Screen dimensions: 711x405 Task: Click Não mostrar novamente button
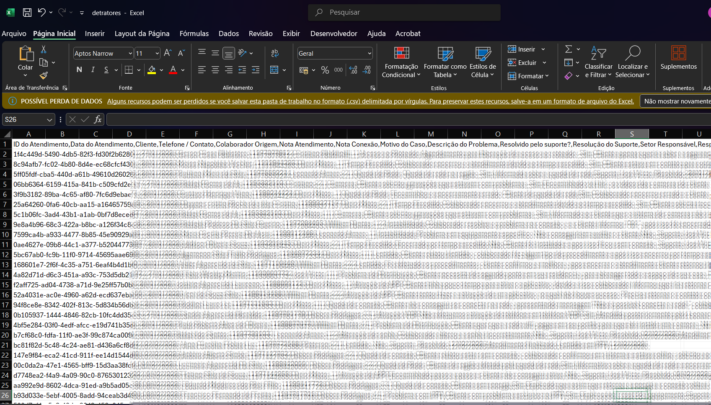tap(676, 101)
